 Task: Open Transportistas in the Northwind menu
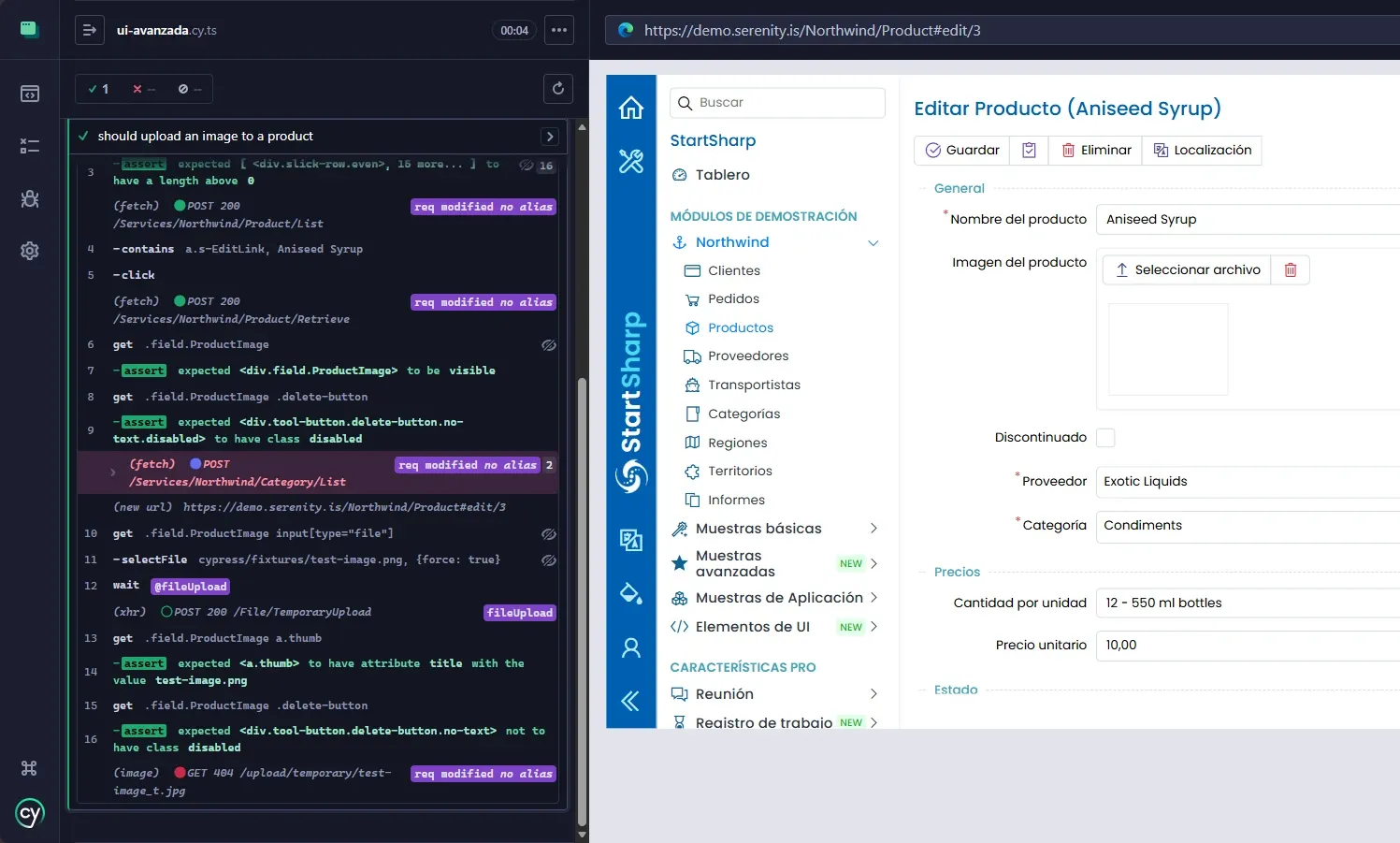754,385
